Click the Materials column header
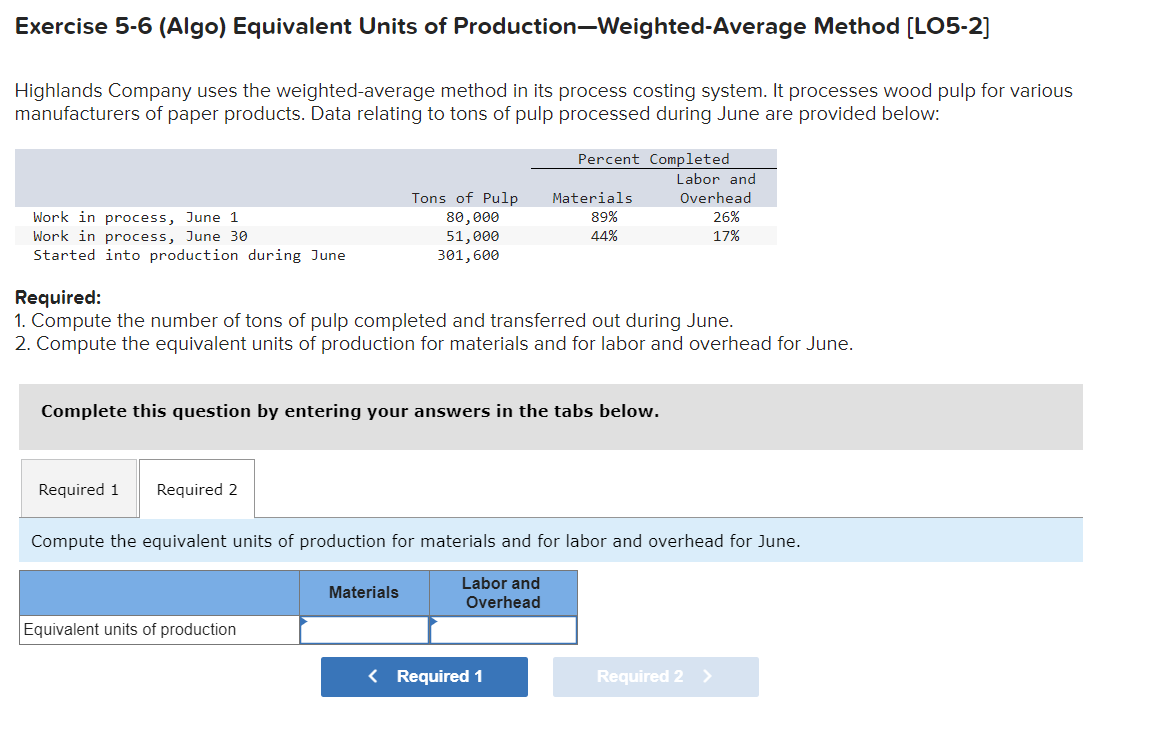 pos(364,592)
